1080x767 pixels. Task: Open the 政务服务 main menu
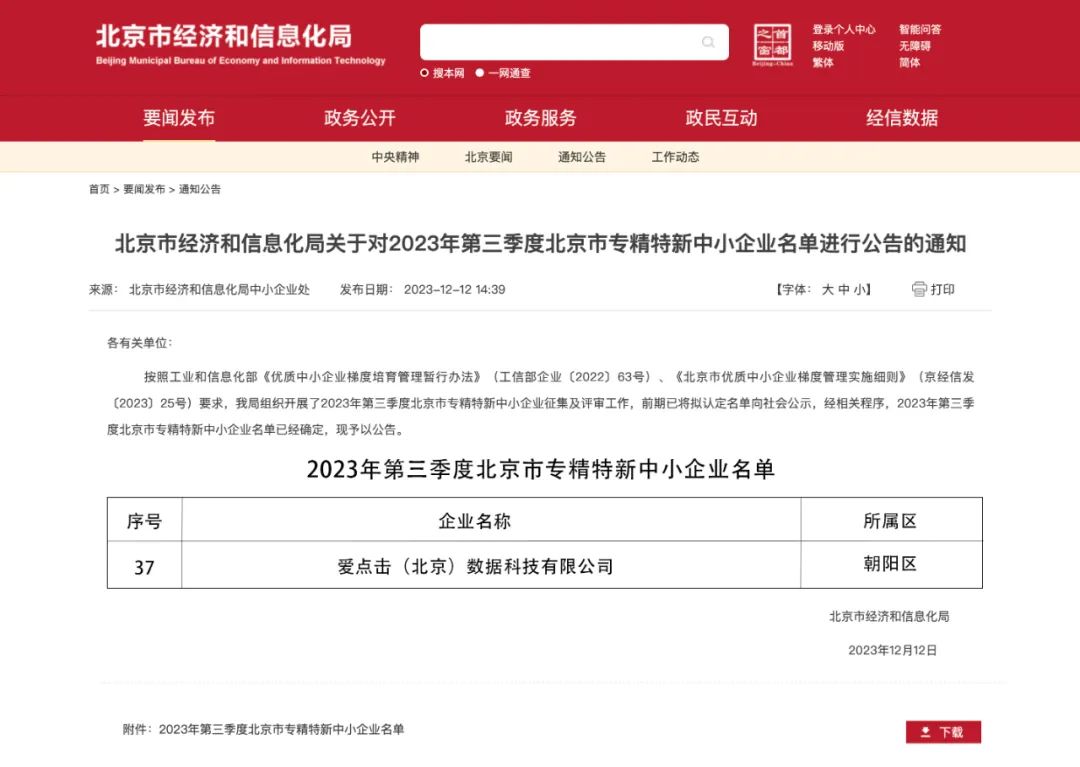(x=541, y=118)
